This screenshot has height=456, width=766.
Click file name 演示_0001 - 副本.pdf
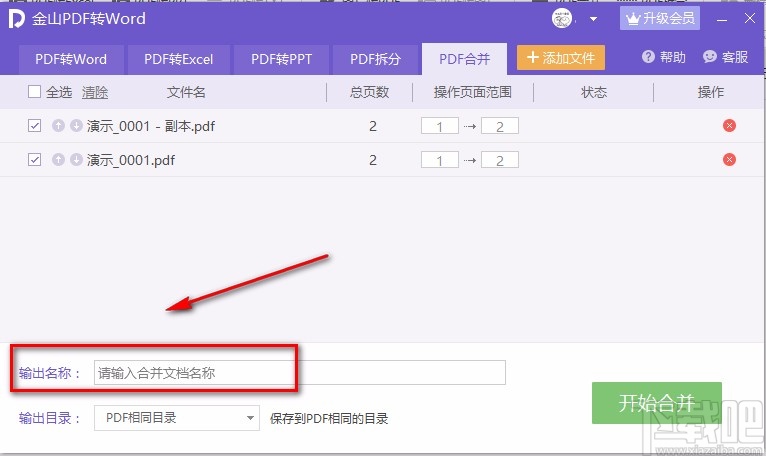pyautogui.click(x=151, y=126)
